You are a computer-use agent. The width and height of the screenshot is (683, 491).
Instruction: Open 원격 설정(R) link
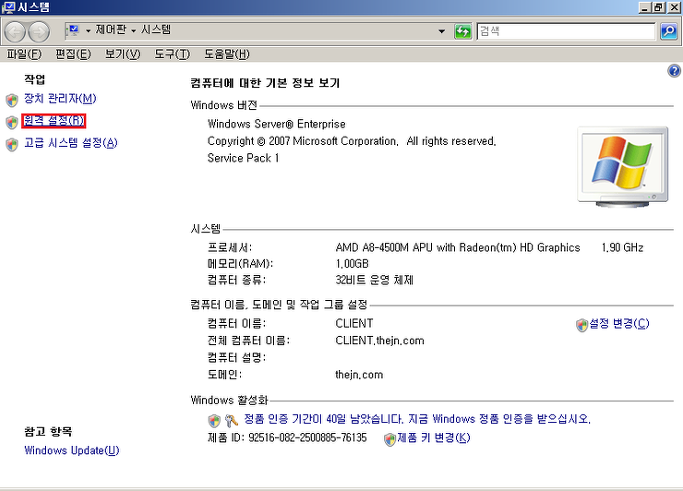(x=54, y=120)
